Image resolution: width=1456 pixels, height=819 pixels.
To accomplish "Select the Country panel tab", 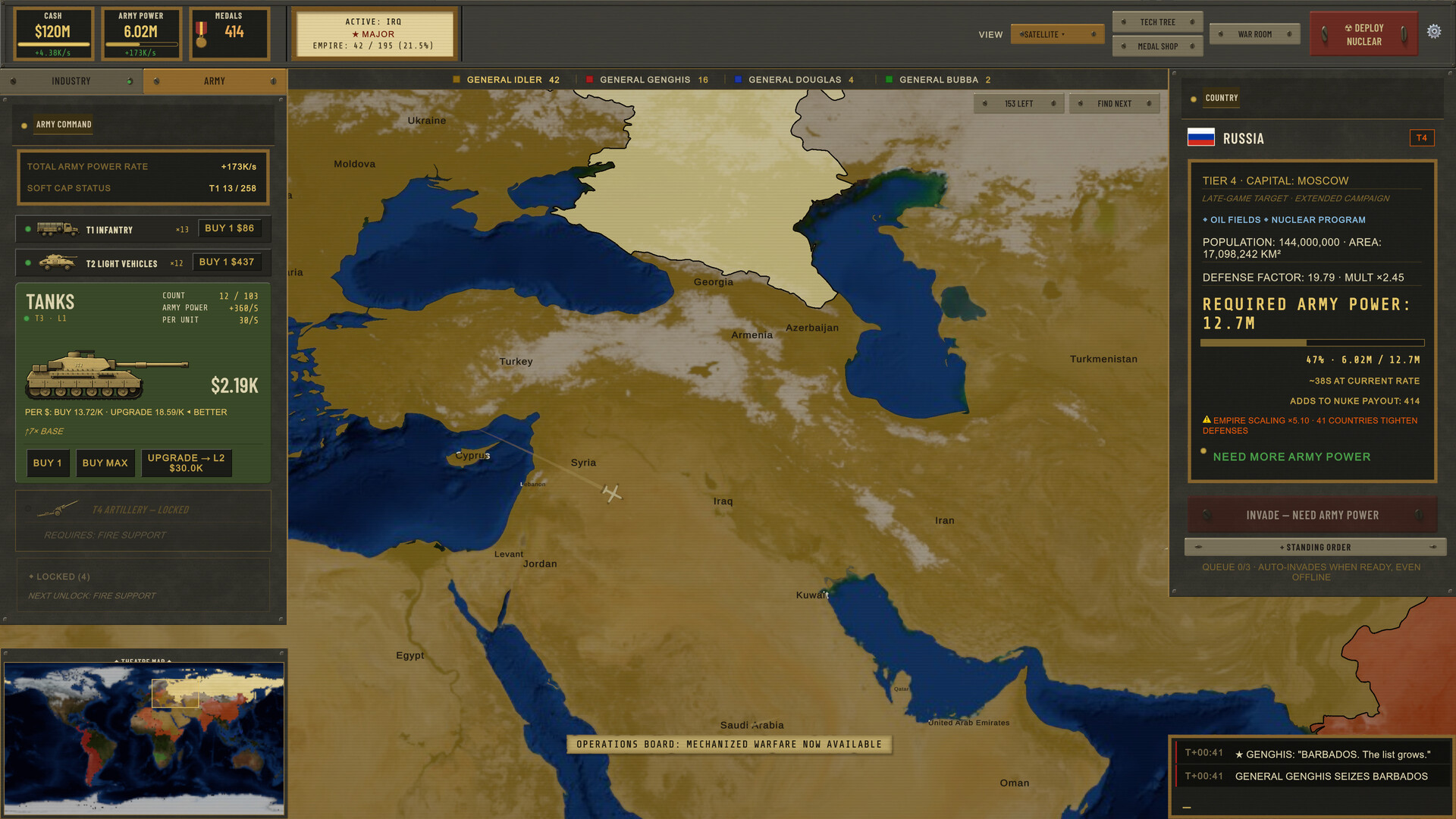I will click(1221, 98).
